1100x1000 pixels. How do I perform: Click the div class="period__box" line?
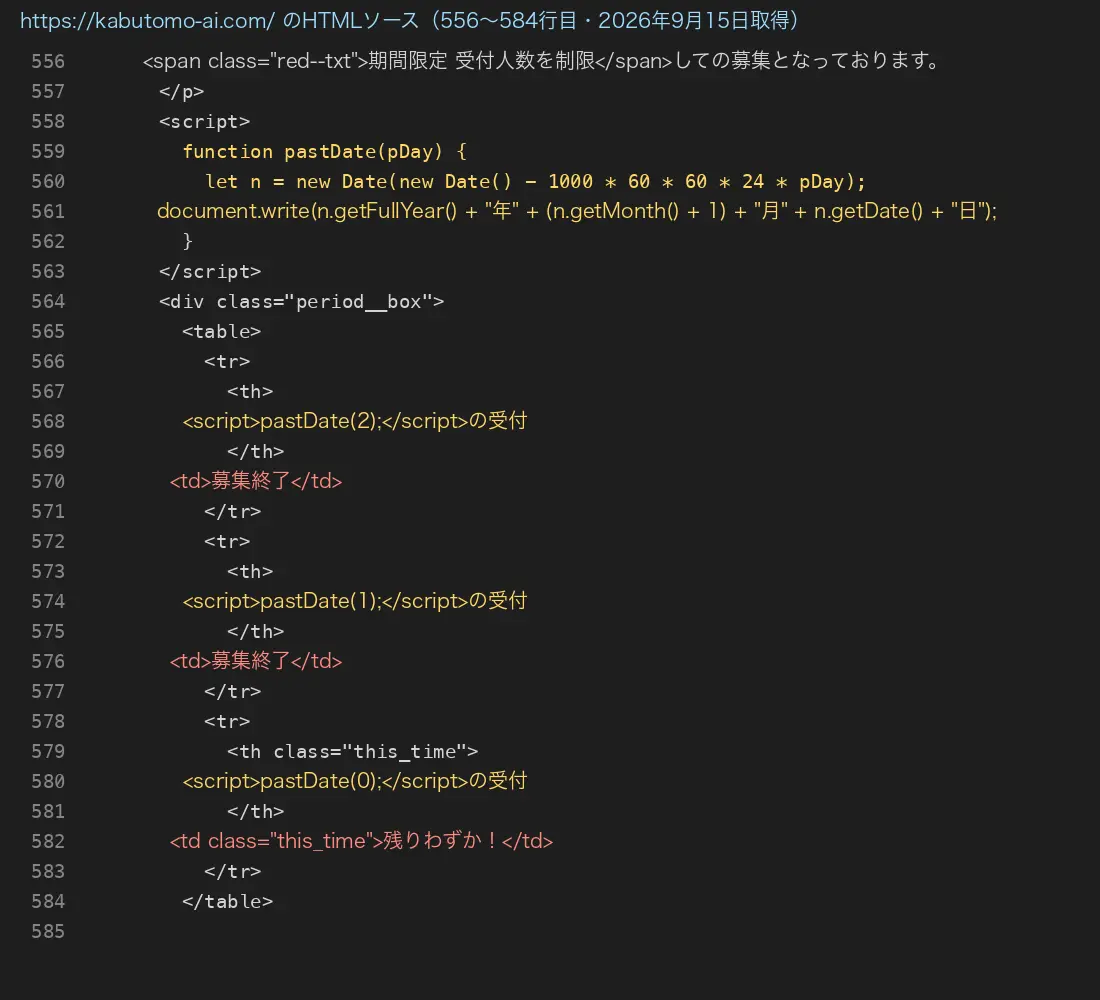point(301,302)
